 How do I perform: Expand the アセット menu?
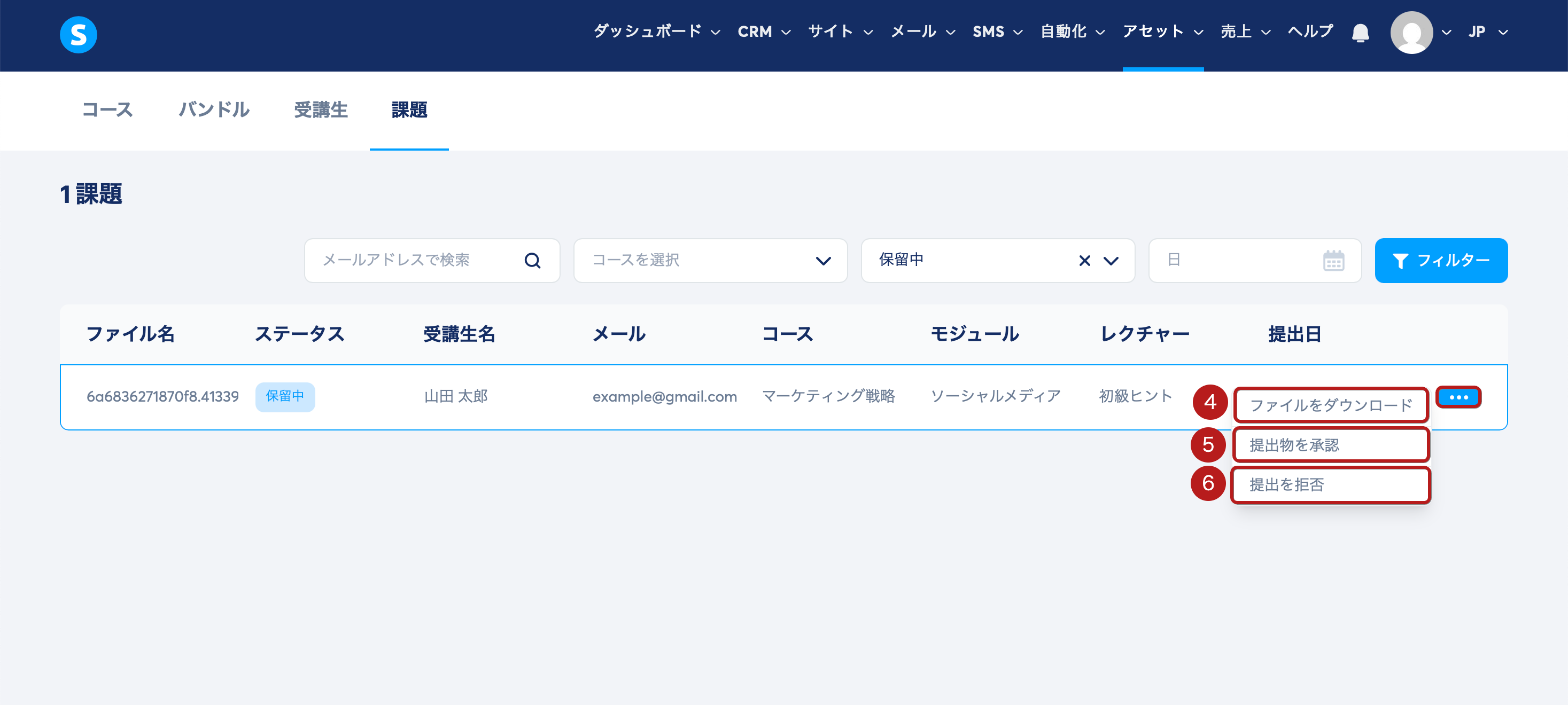pyautogui.click(x=1162, y=32)
